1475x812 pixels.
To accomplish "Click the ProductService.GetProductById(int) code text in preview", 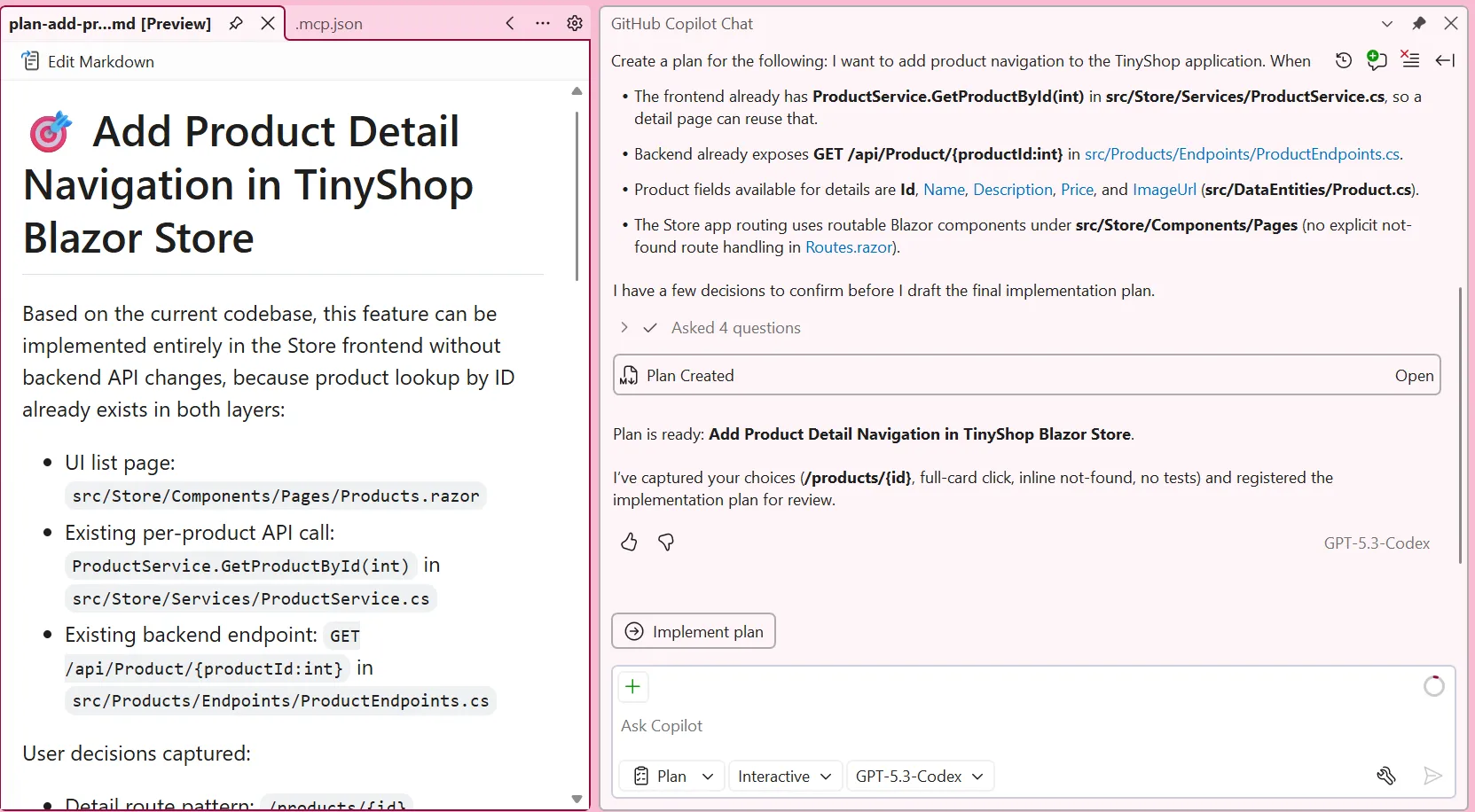I will 240,566.
